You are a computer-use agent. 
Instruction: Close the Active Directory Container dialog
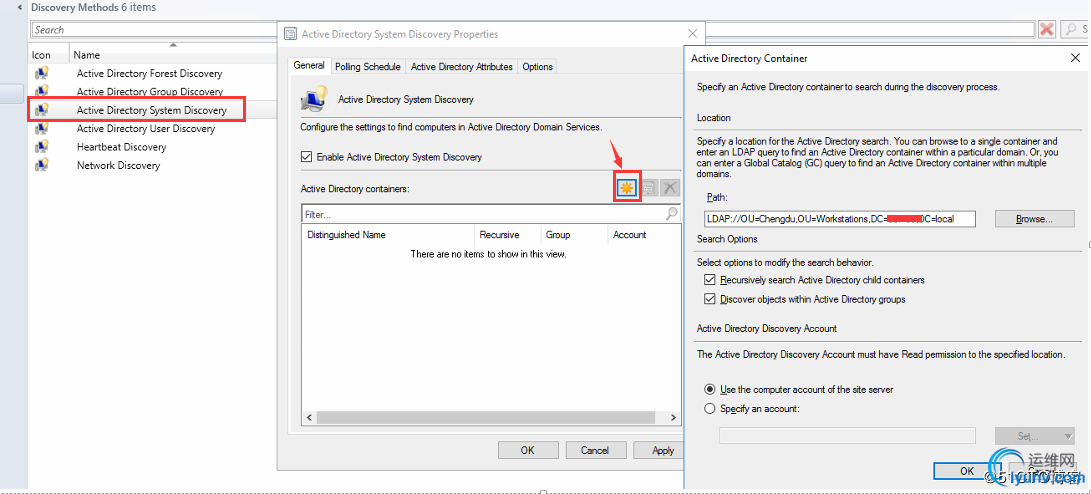coord(1074,58)
